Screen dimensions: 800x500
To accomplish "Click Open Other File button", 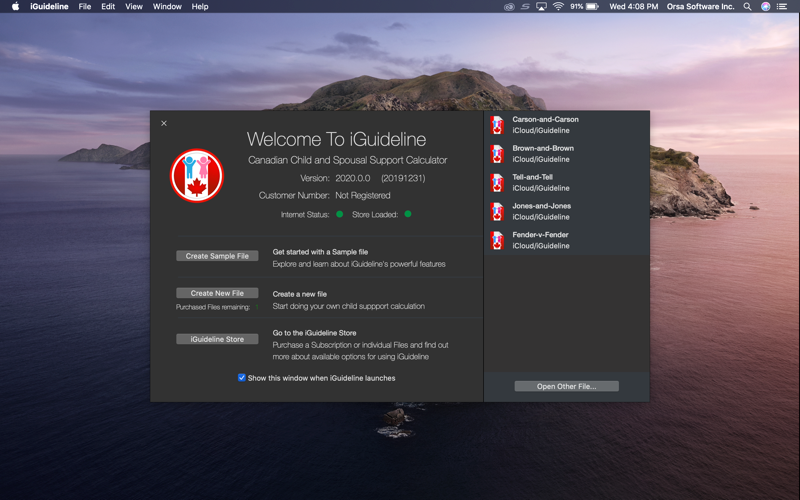I will (566, 386).
